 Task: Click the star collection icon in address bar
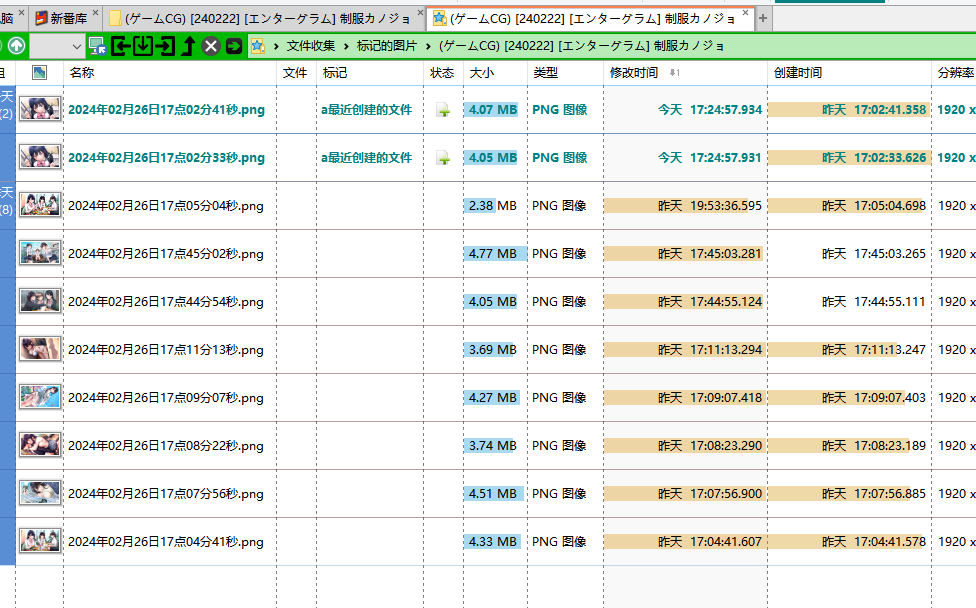tap(258, 46)
